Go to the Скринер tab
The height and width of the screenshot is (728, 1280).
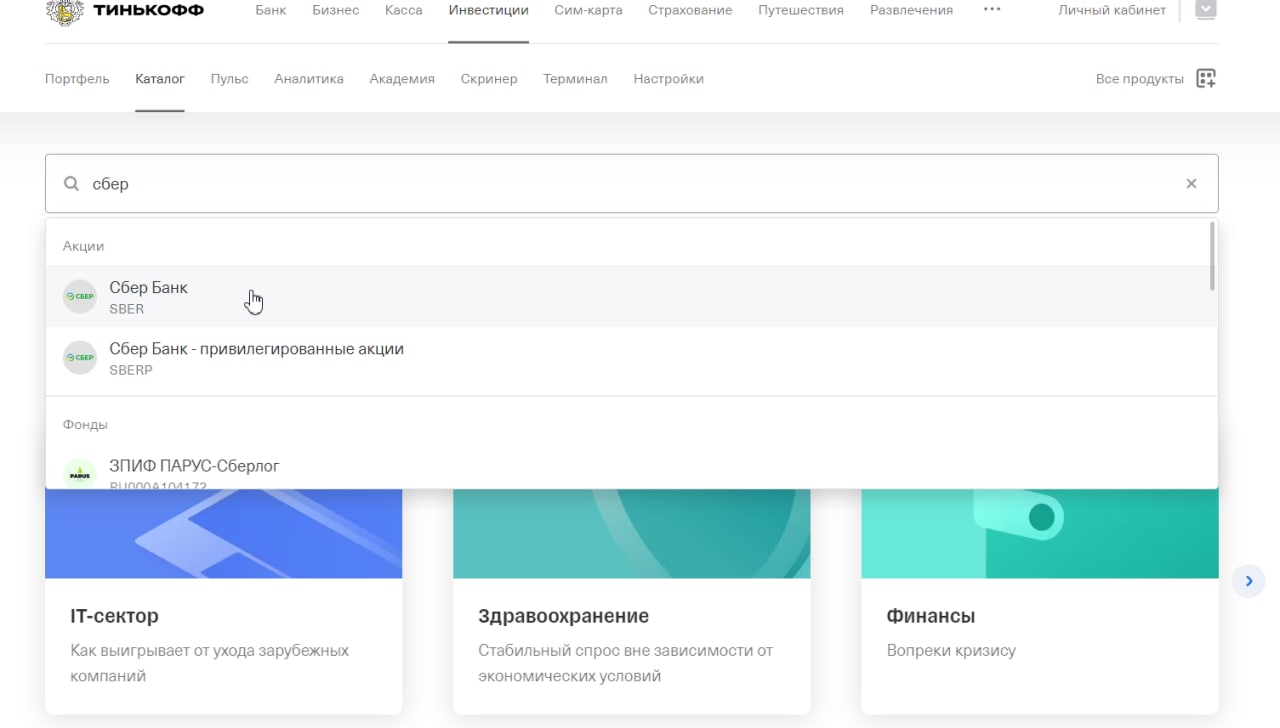pos(489,79)
